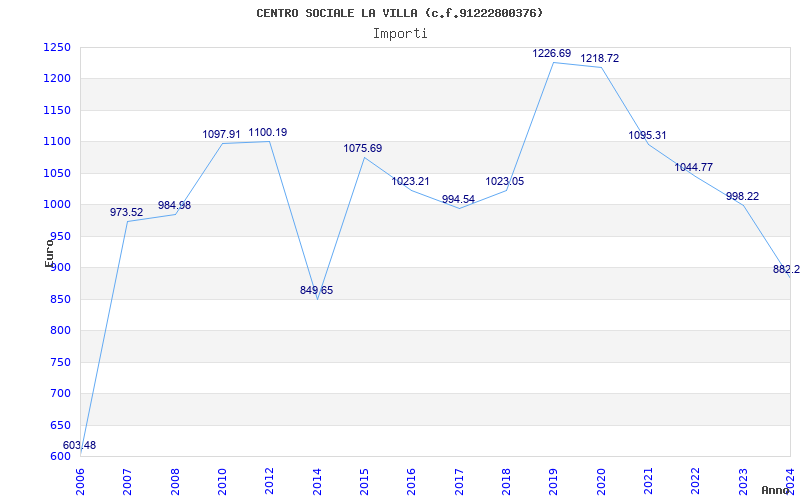This screenshot has height=500, width=800.
Task: Select the 1075.69 data label
Action: click(x=363, y=148)
